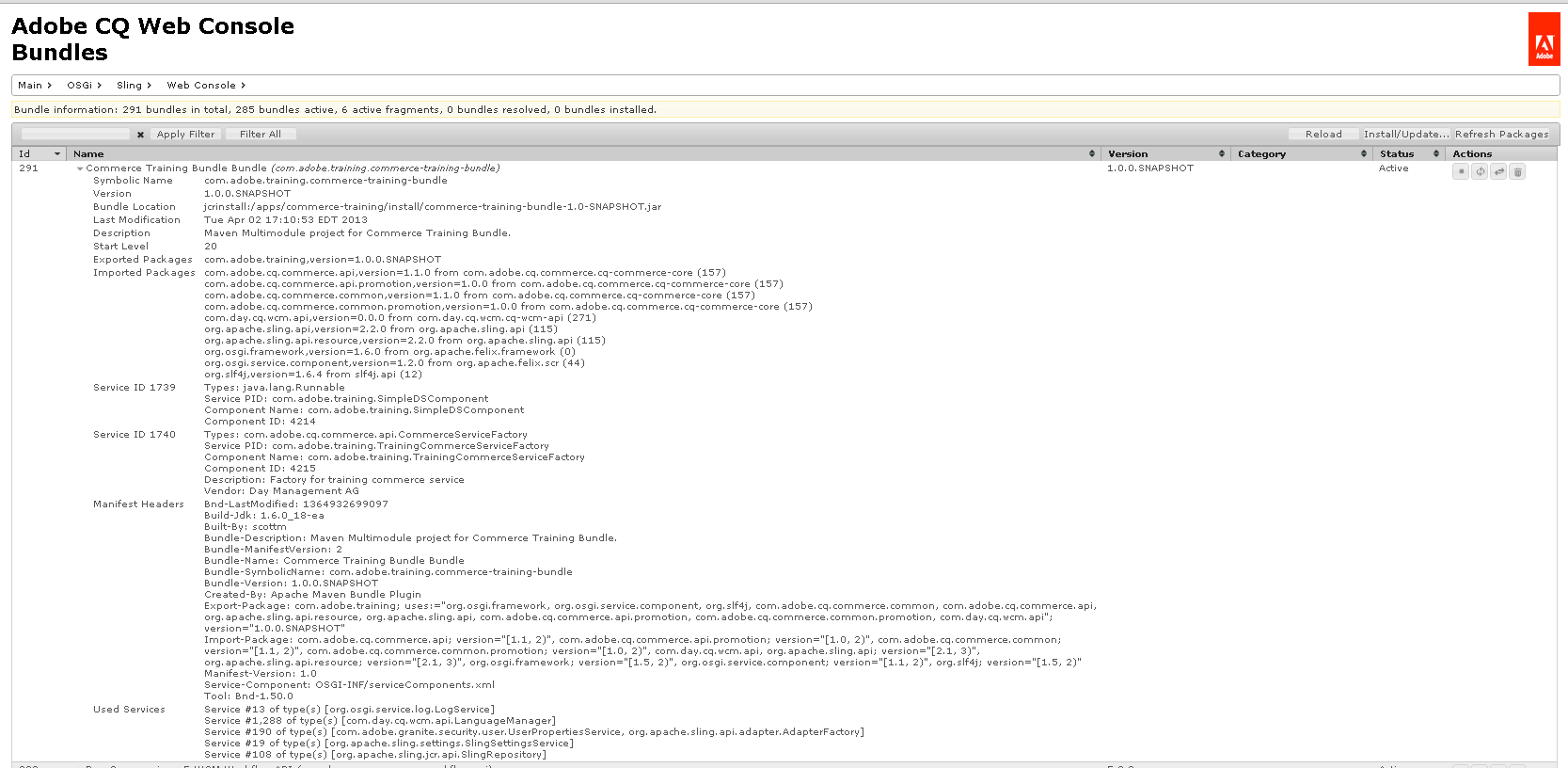The width and height of the screenshot is (1568, 768).
Task: Focus the bundle filter text field
Action: (x=75, y=135)
